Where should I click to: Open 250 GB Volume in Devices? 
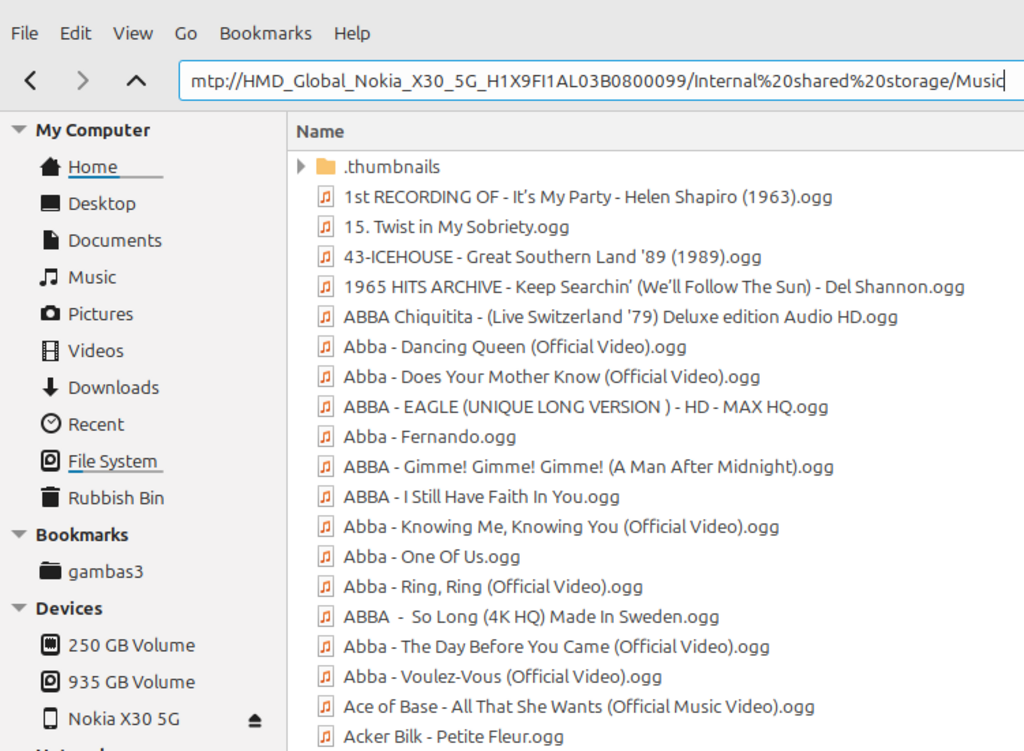[131, 645]
